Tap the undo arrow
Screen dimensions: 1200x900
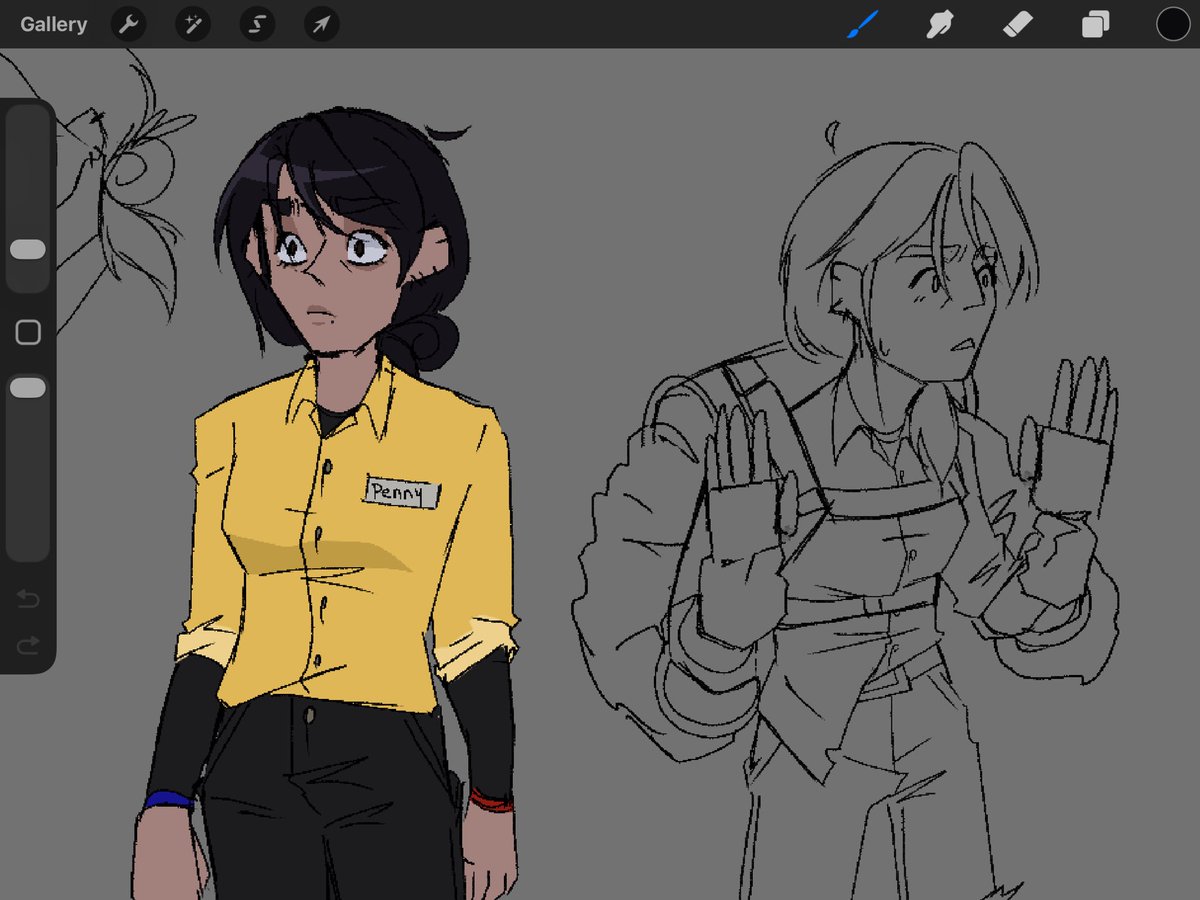(28, 599)
